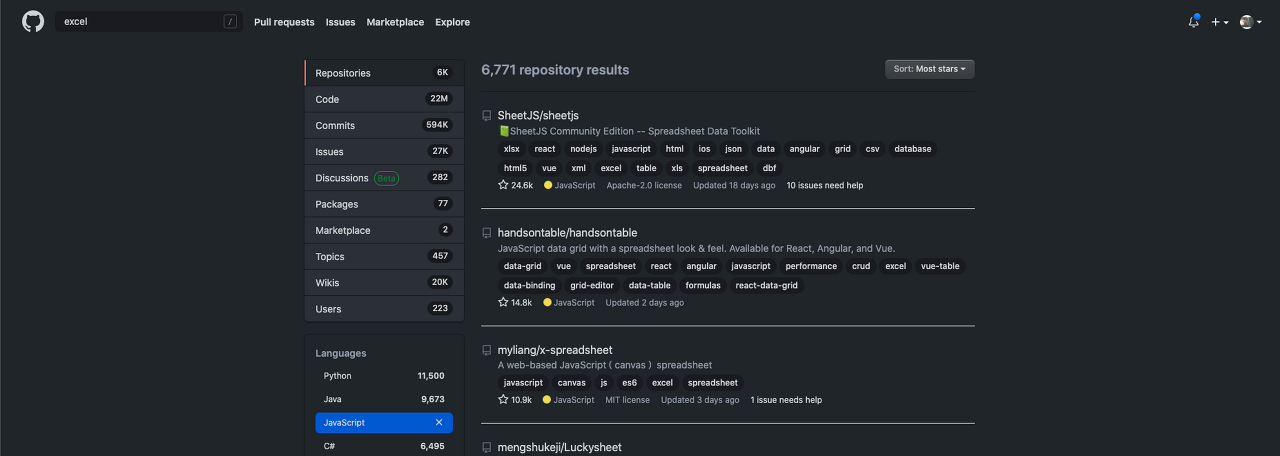Open mengshukeji/Luckysheet repository
The image size is (1280, 456).
tap(560, 448)
